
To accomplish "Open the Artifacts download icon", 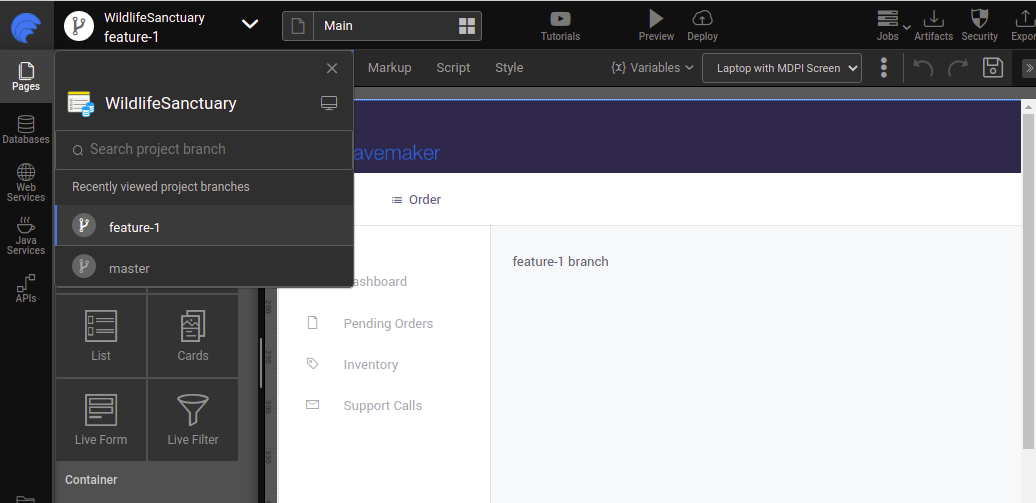I will coord(933,18).
